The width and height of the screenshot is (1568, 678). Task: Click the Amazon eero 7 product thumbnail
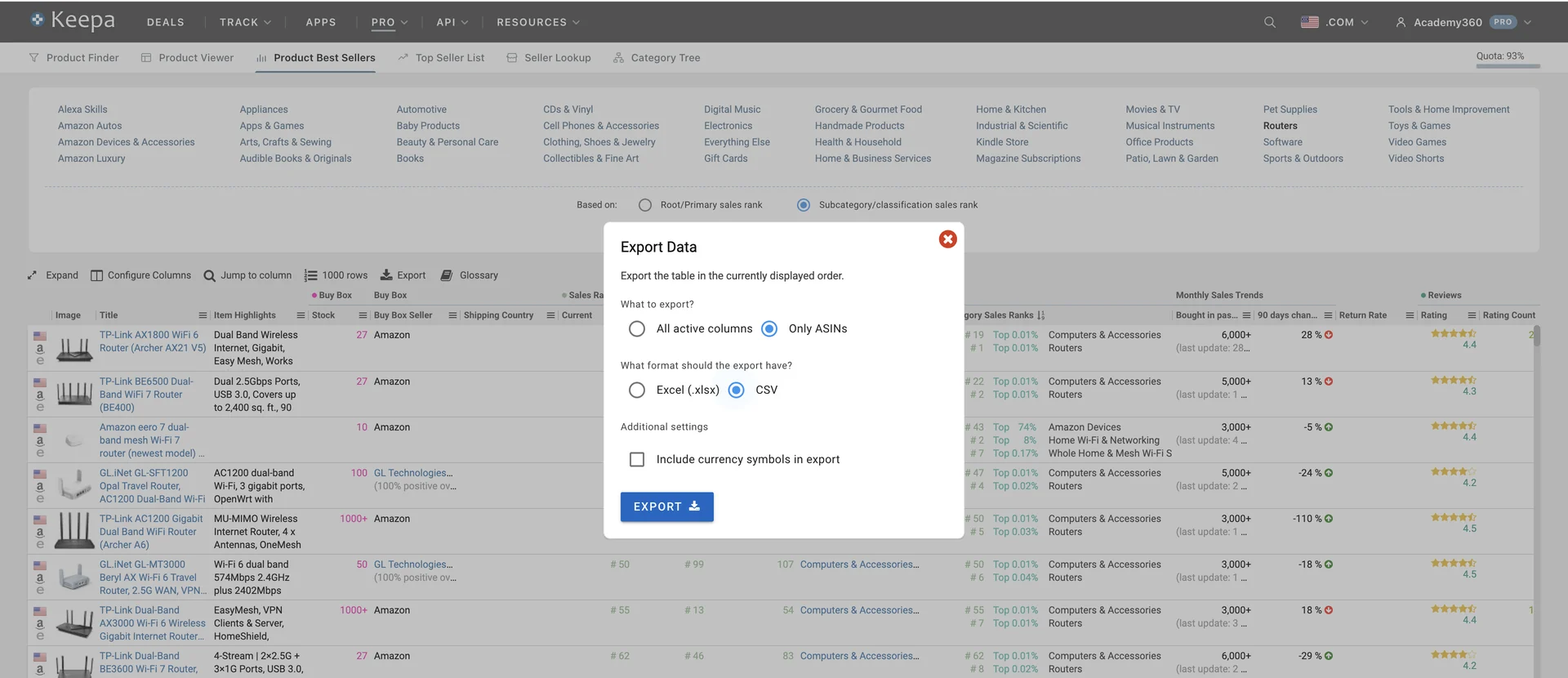(x=74, y=440)
